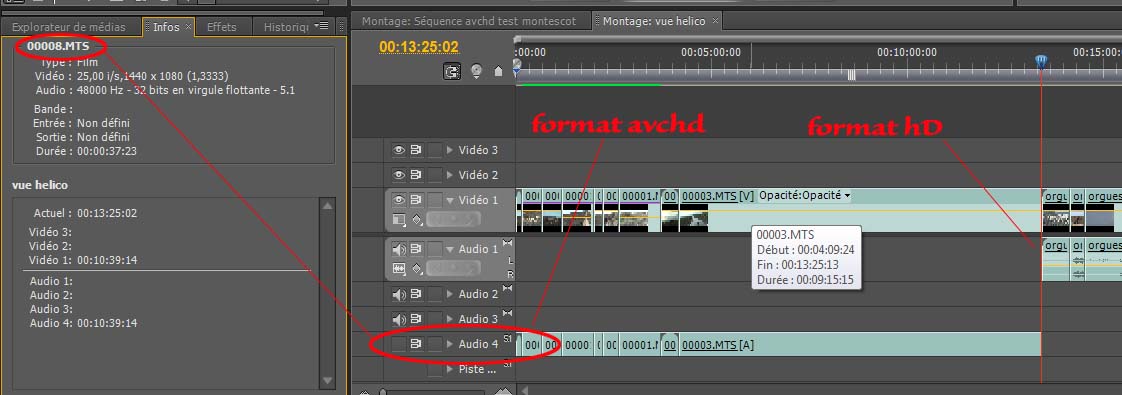Collapse the Audio 1 track
The width and height of the screenshot is (1122, 395).
[450, 250]
